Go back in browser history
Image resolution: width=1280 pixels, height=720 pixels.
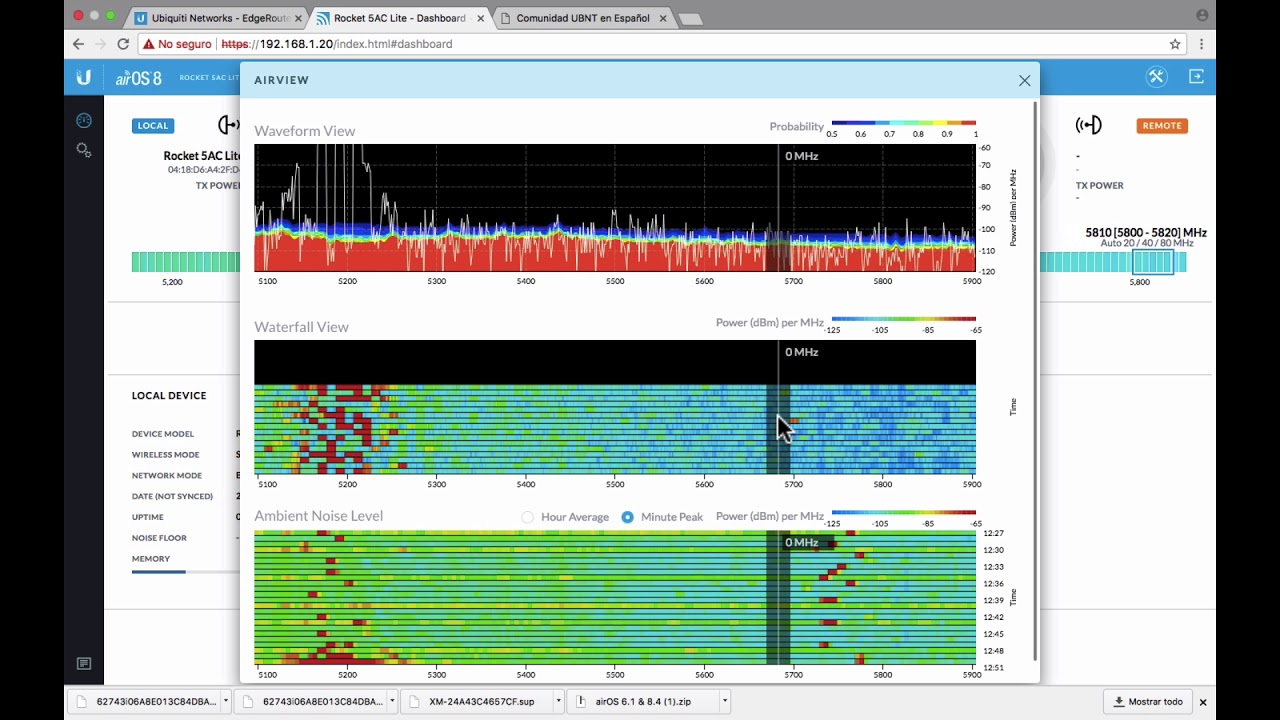pos(78,44)
